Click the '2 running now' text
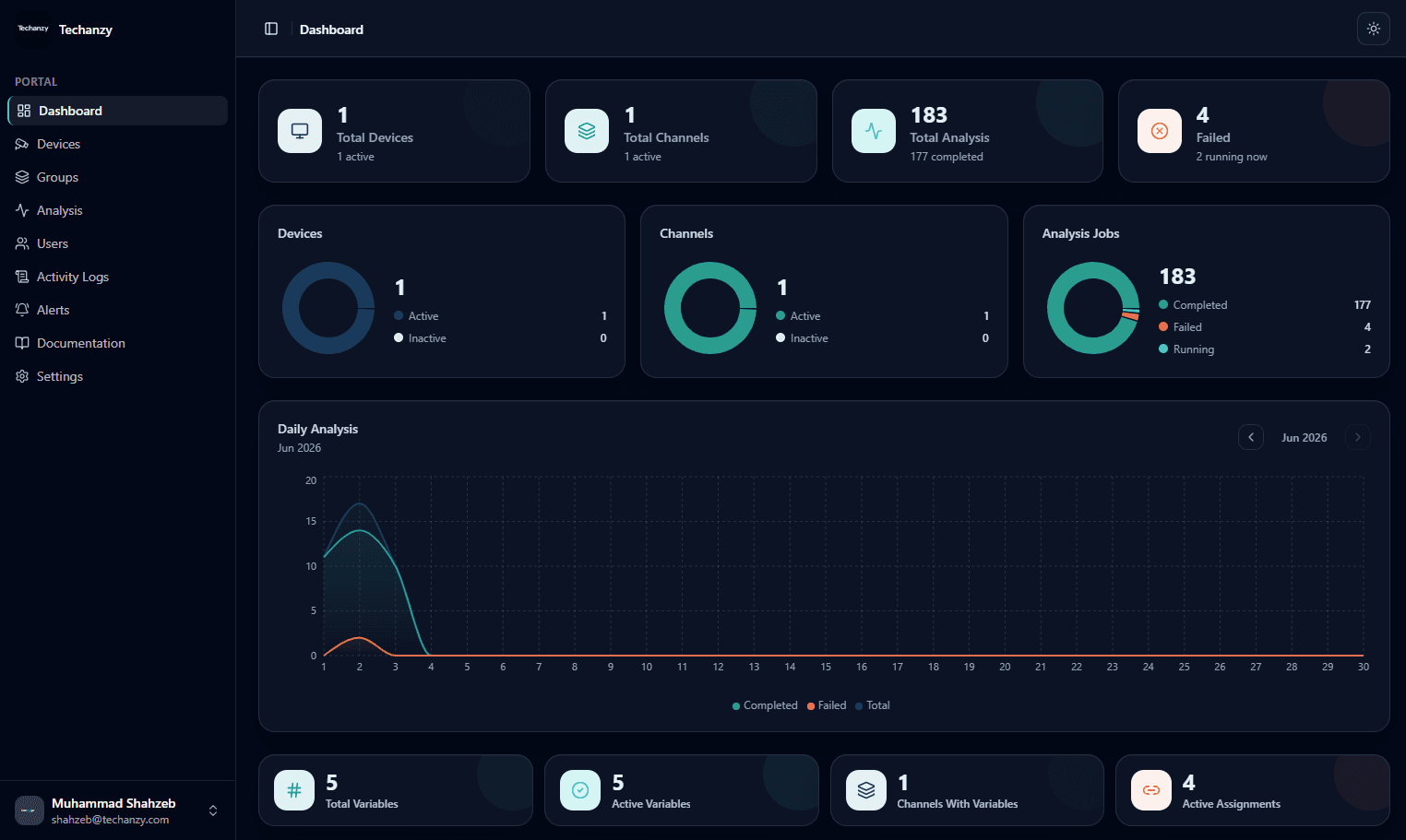 point(1232,157)
